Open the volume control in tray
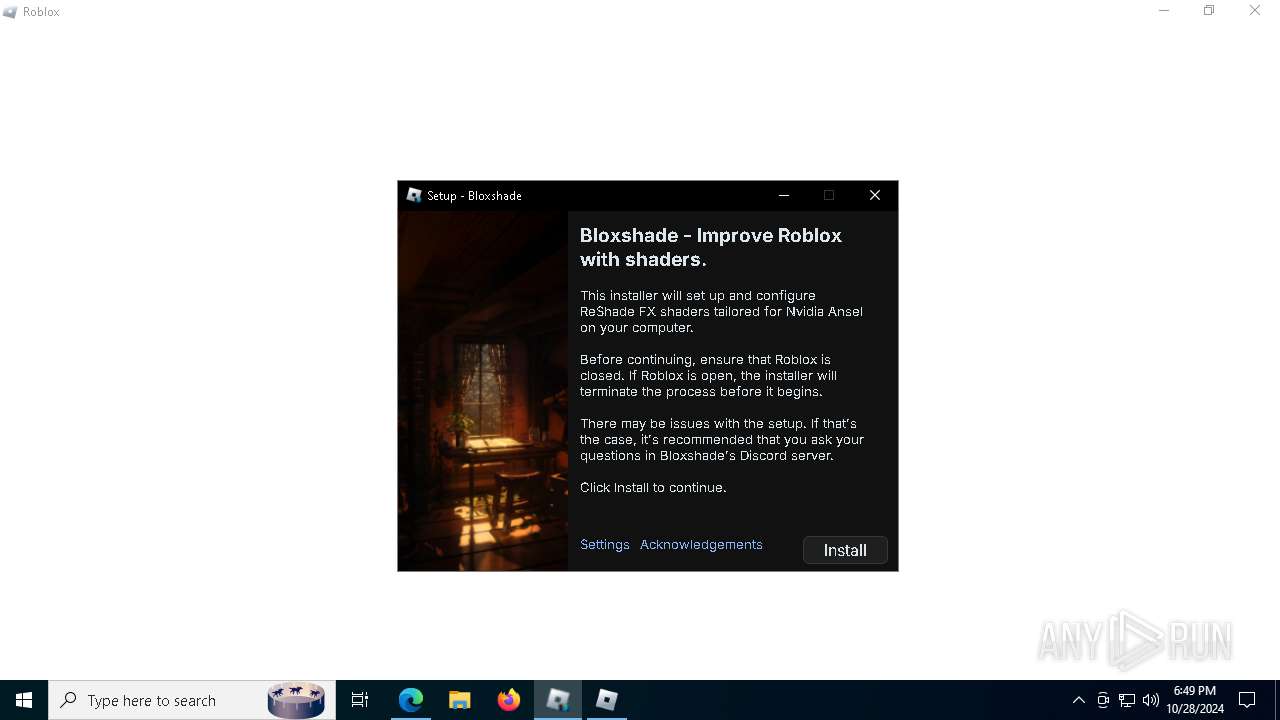Viewport: 1280px width, 720px height. pyautogui.click(x=1151, y=700)
